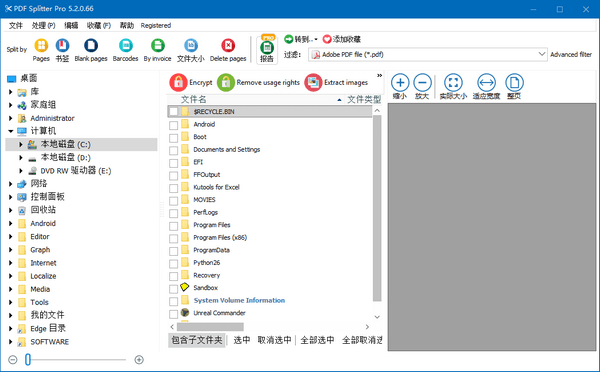Open the PRO report (报告) button
The width and height of the screenshot is (600, 372).
267,49
